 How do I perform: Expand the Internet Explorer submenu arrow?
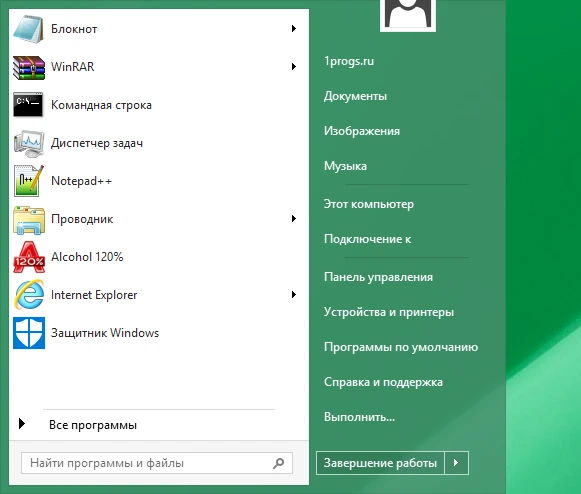[x=293, y=295]
